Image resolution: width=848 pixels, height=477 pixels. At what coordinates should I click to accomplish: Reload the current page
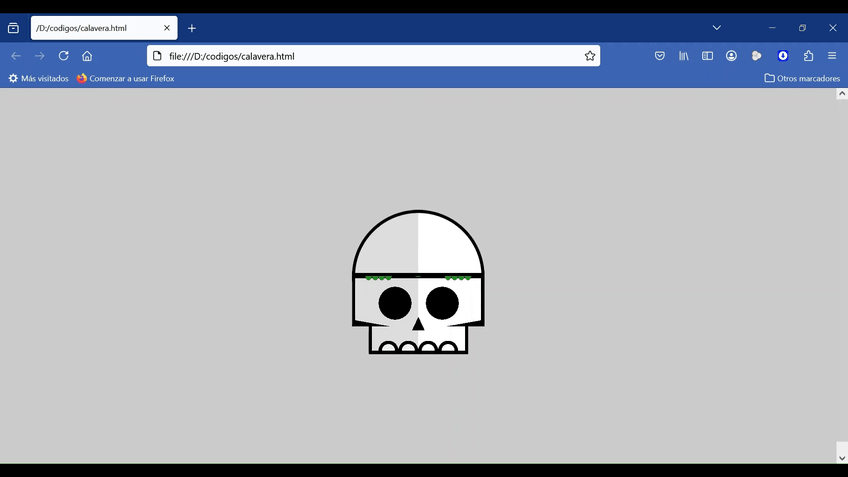click(x=63, y=56)
